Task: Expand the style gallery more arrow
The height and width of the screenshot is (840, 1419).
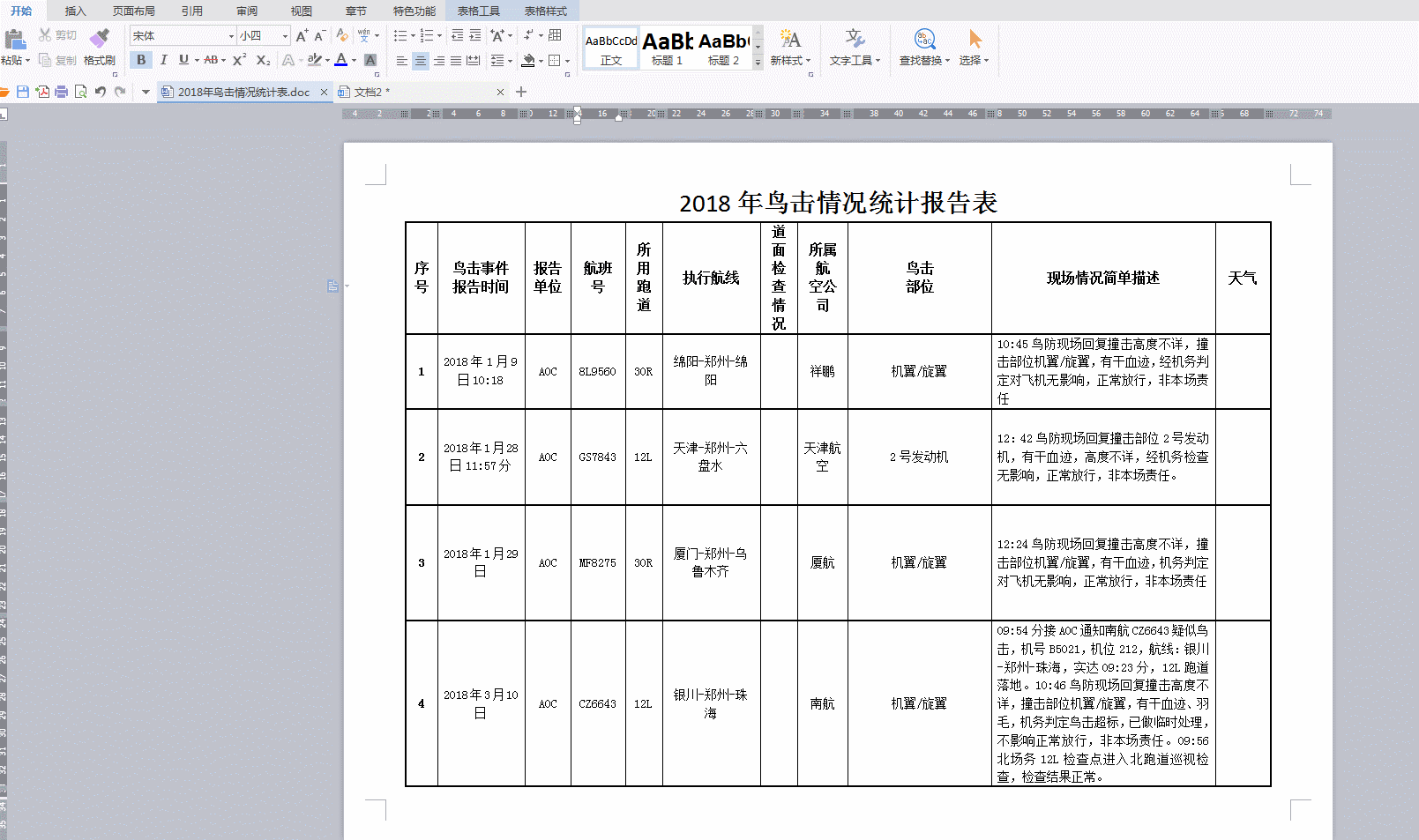Action: [x=758, y=62]
